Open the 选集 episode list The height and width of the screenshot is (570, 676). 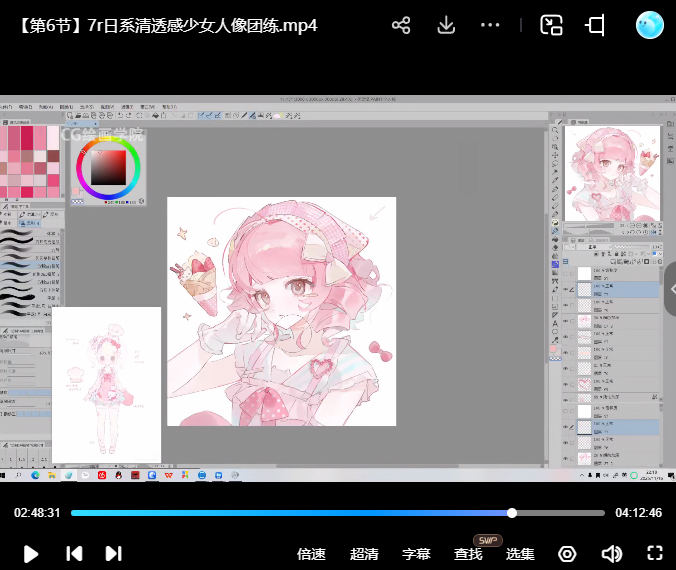click(520, 554)
